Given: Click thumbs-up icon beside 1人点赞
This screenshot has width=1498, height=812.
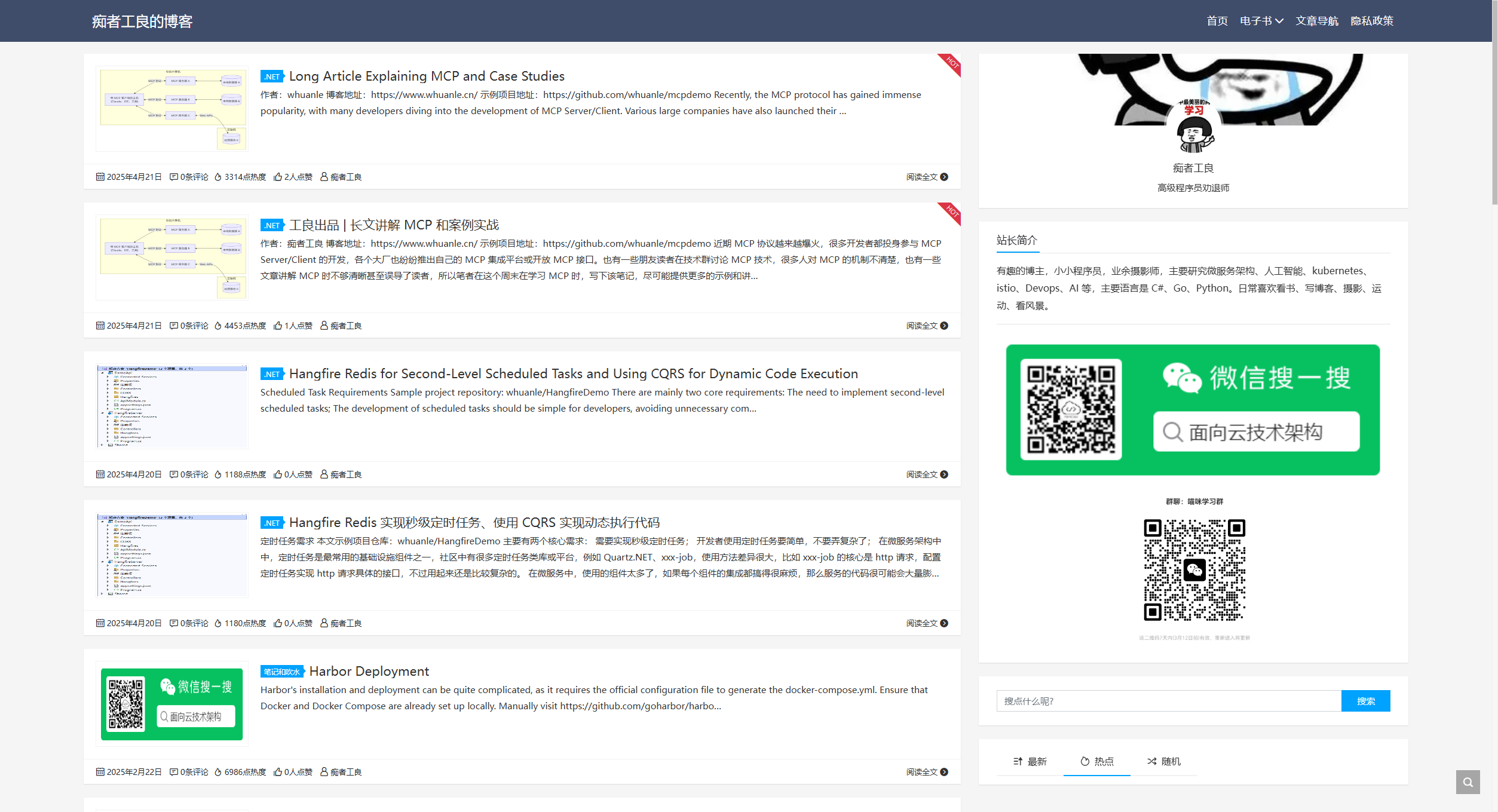Looking at the screenshot, I should [278, 326].
